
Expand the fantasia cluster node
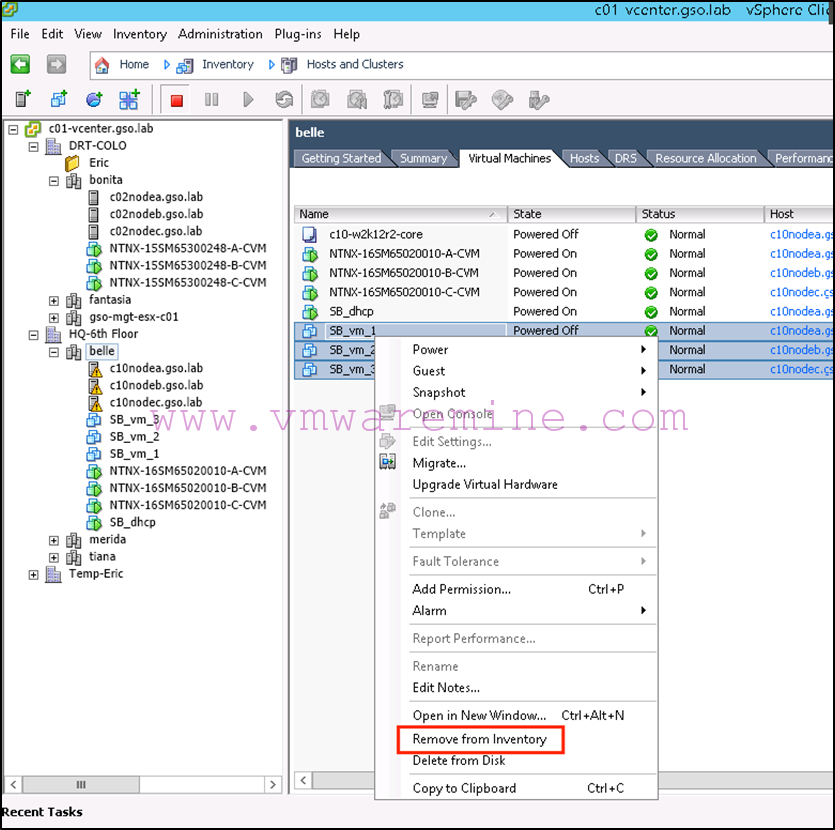tap(54, 301)
